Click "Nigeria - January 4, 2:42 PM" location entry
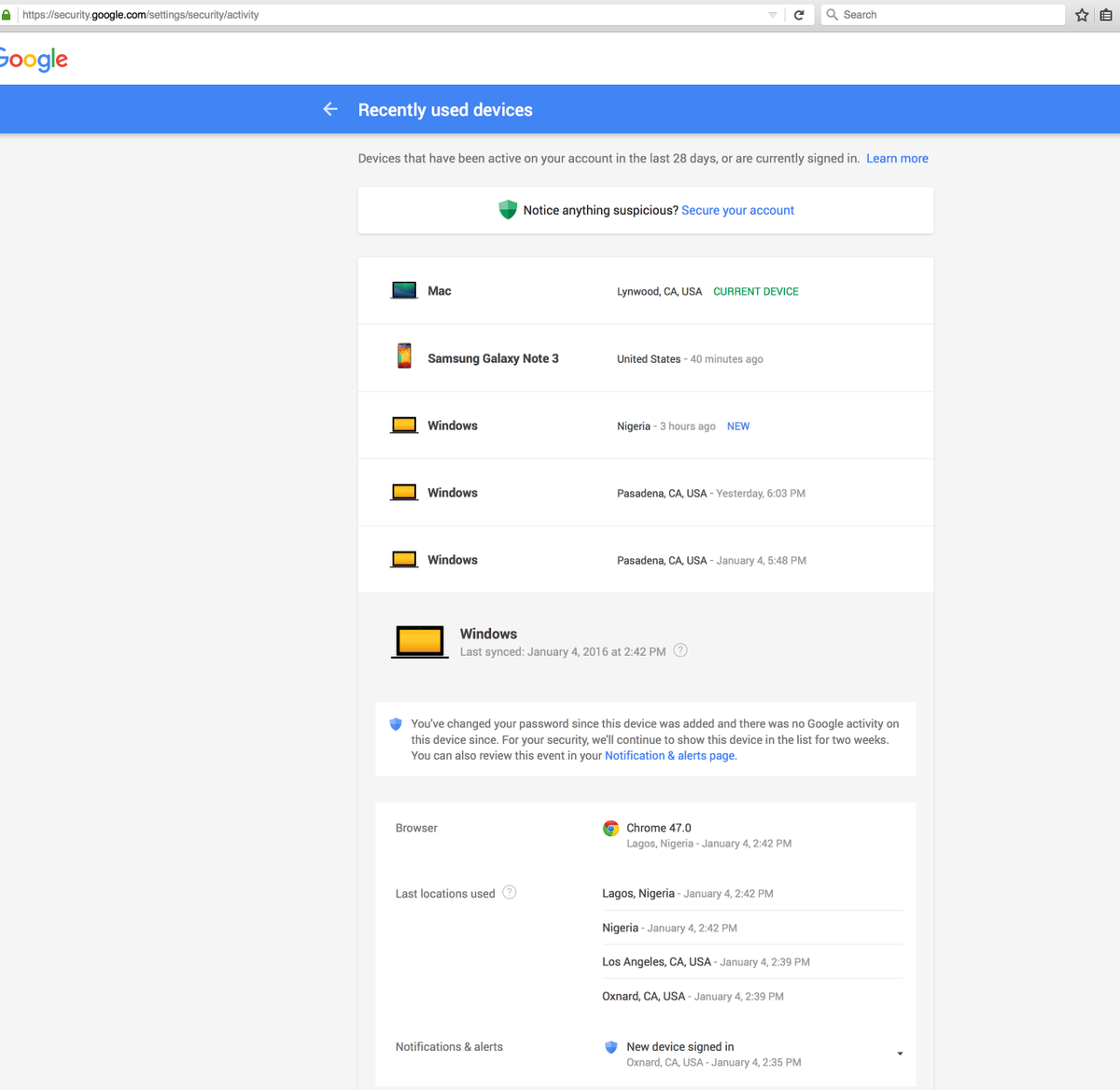The height and width of the screenshot is (1090, 1120). [x=669, y=928]
